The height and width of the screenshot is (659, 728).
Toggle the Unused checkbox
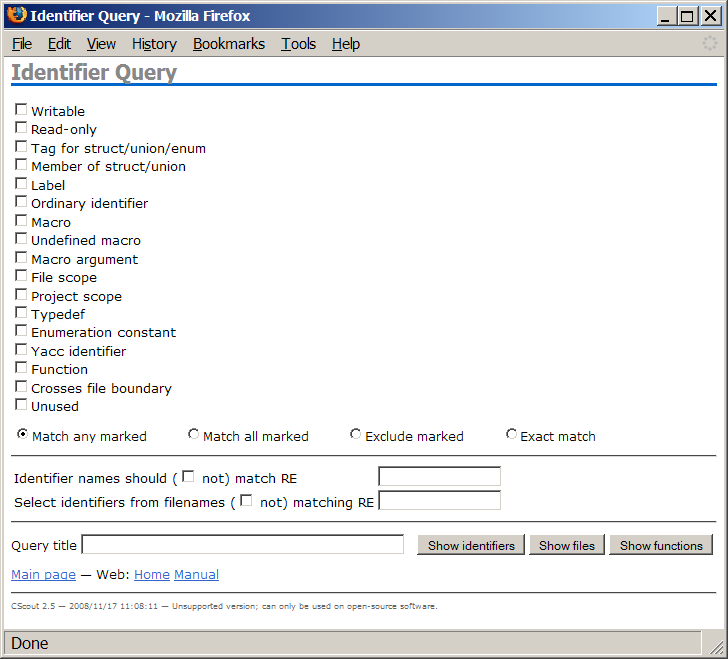coord(21,405)
